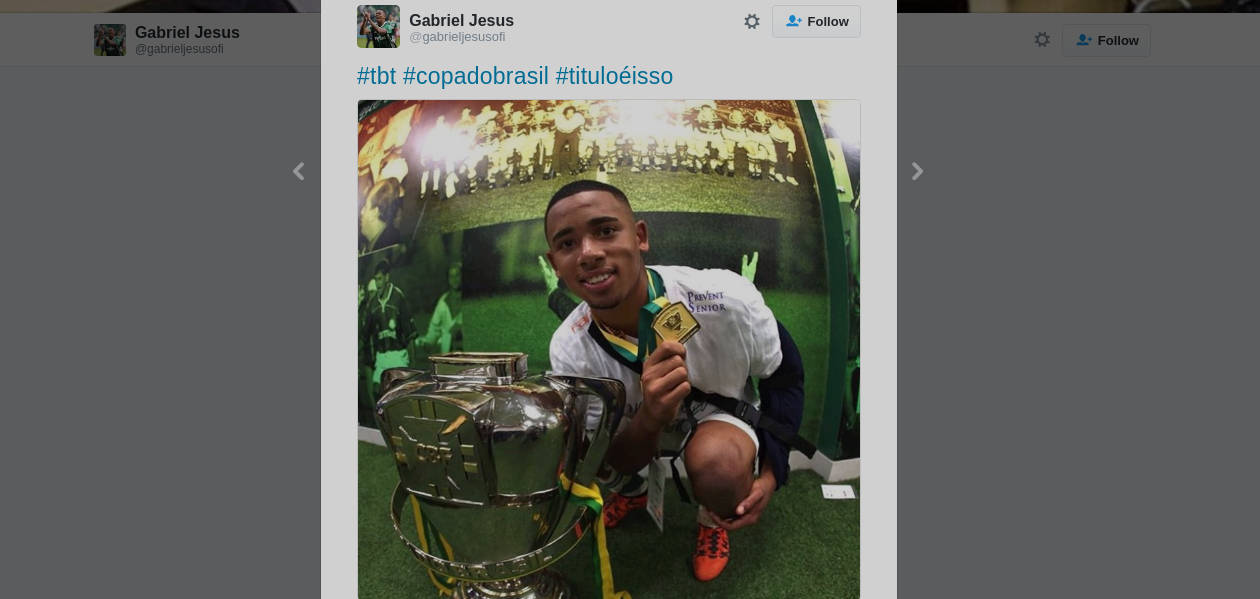Click the background Follow button on profile bar

[1106, 40]
